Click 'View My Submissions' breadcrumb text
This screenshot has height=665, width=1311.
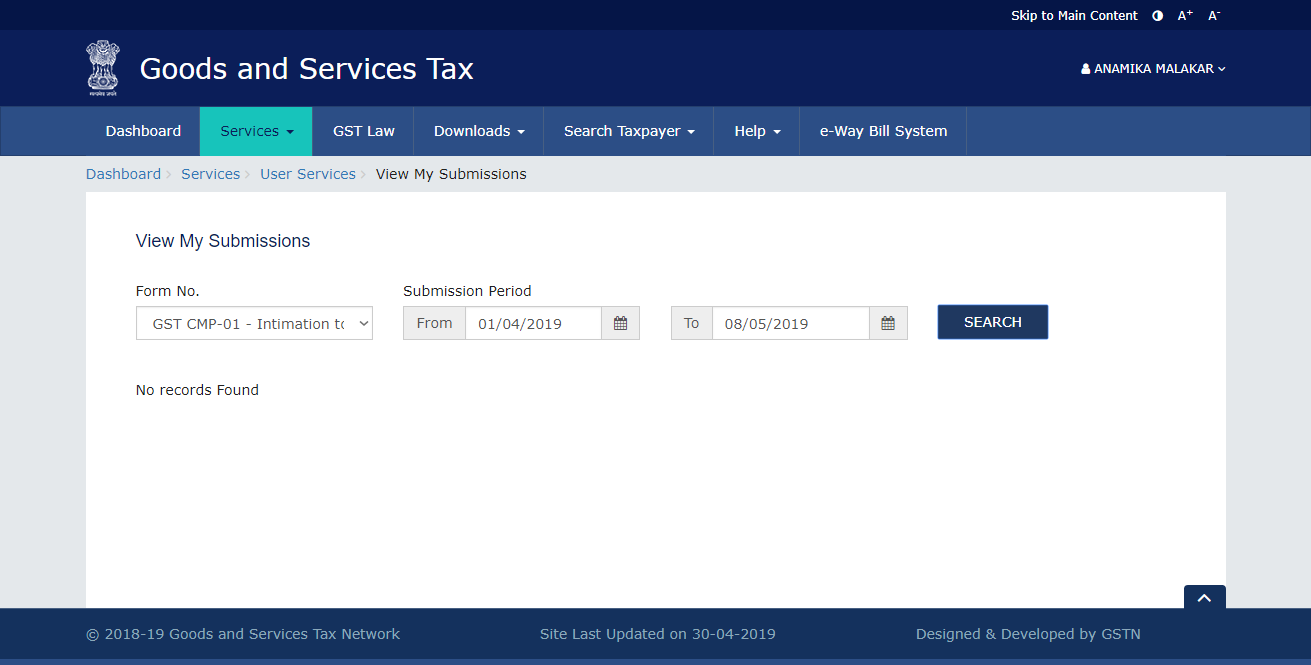[x=451, y=174]
